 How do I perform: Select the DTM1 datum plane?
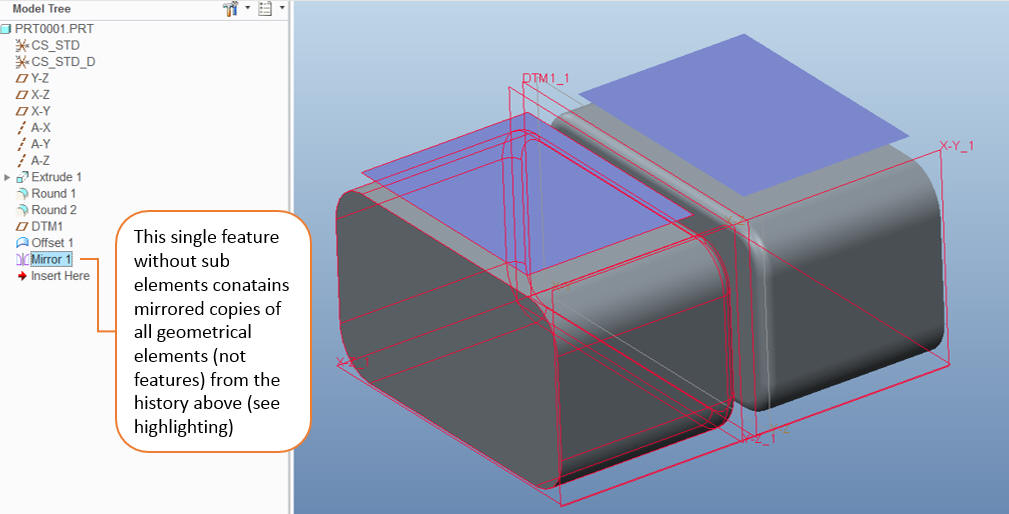point(47,226)
